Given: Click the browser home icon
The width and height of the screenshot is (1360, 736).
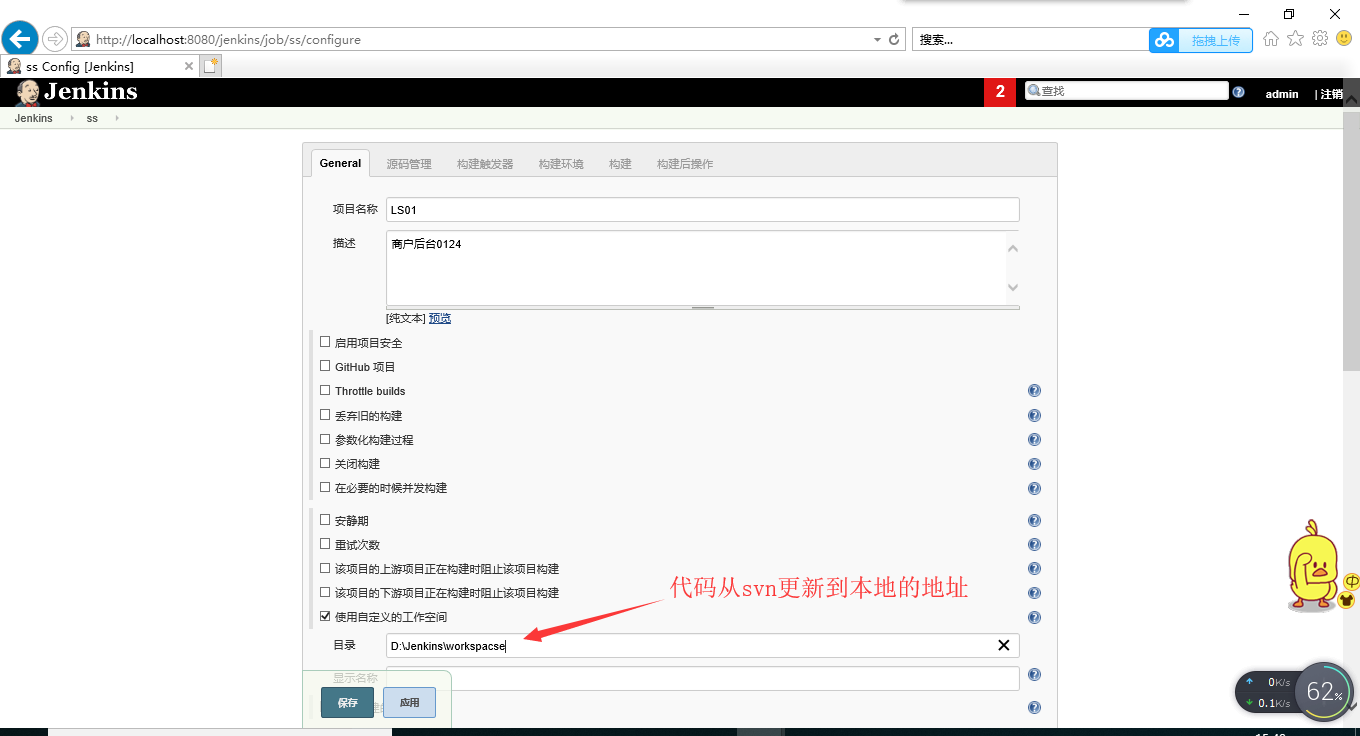Looking at the screenshot, I should (1271, 39).
